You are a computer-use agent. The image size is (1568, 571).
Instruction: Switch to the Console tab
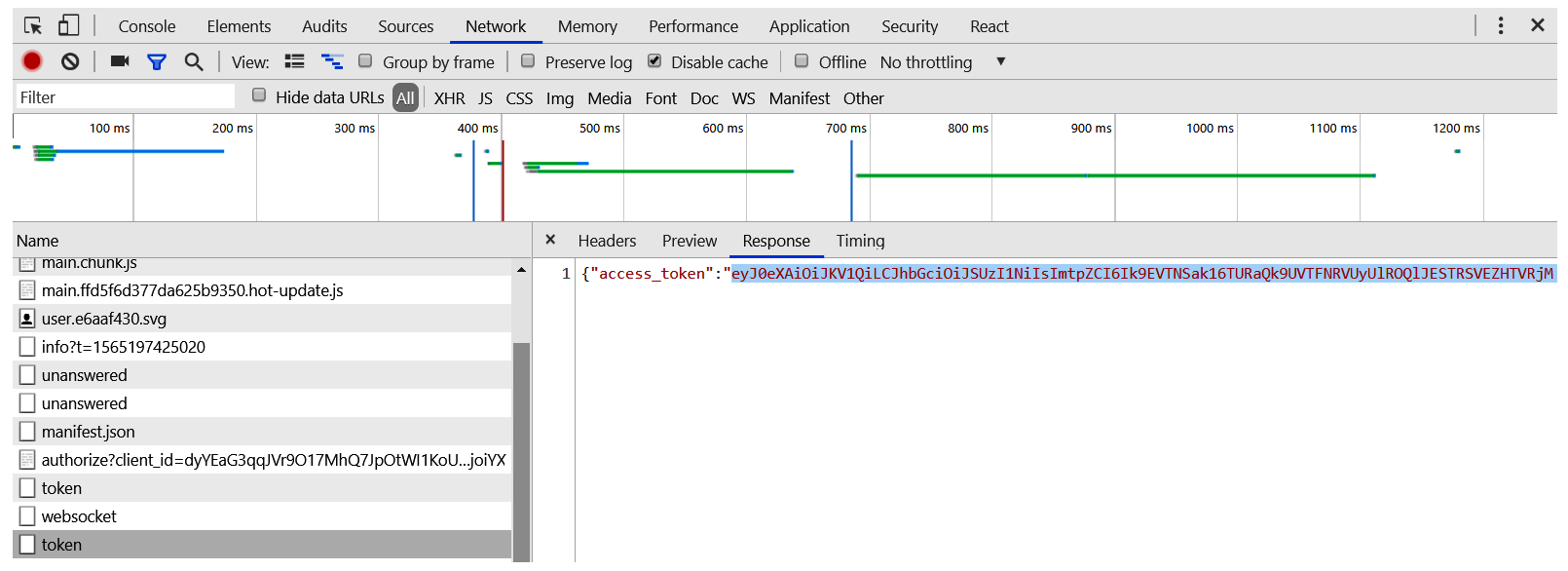point(147,26)
